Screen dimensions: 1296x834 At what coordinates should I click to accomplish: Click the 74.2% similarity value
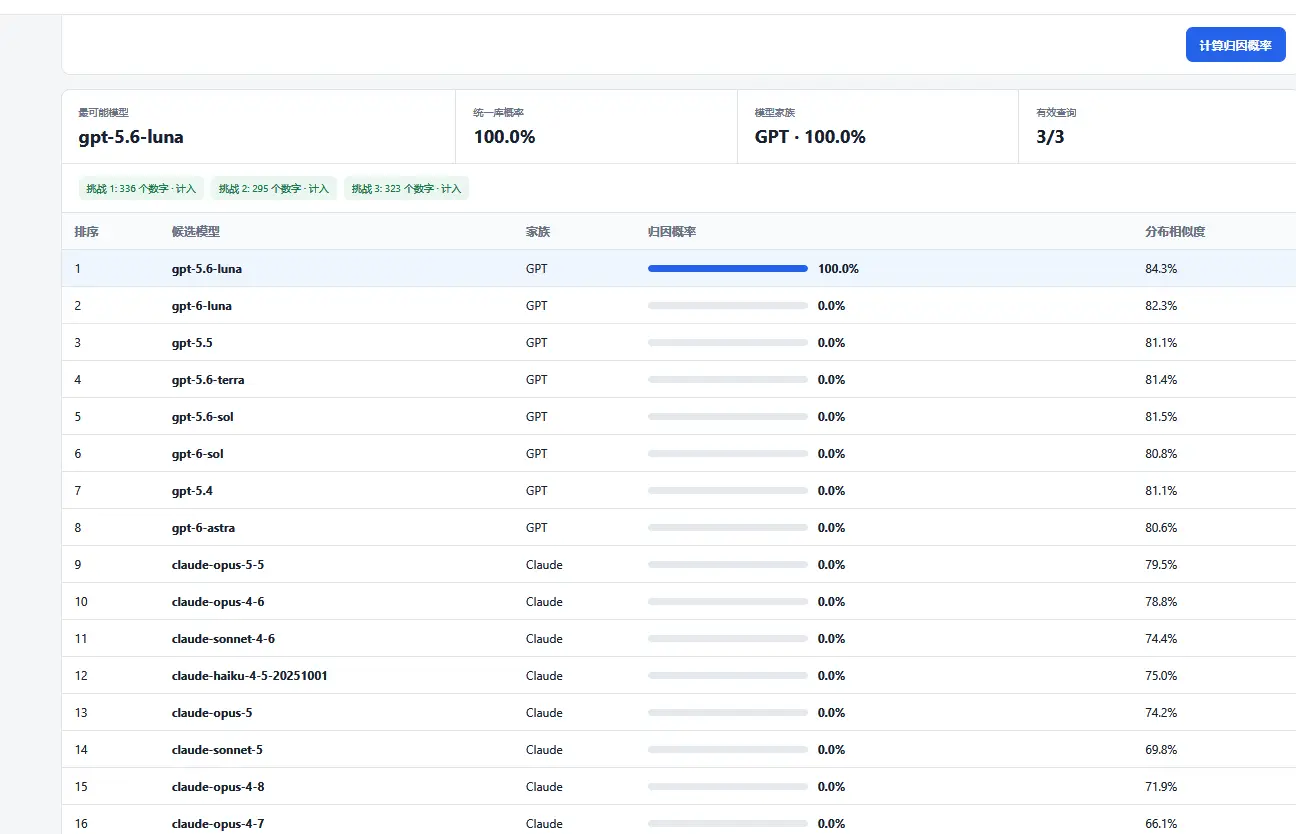pyautogui.click(x=1161, y=712)
